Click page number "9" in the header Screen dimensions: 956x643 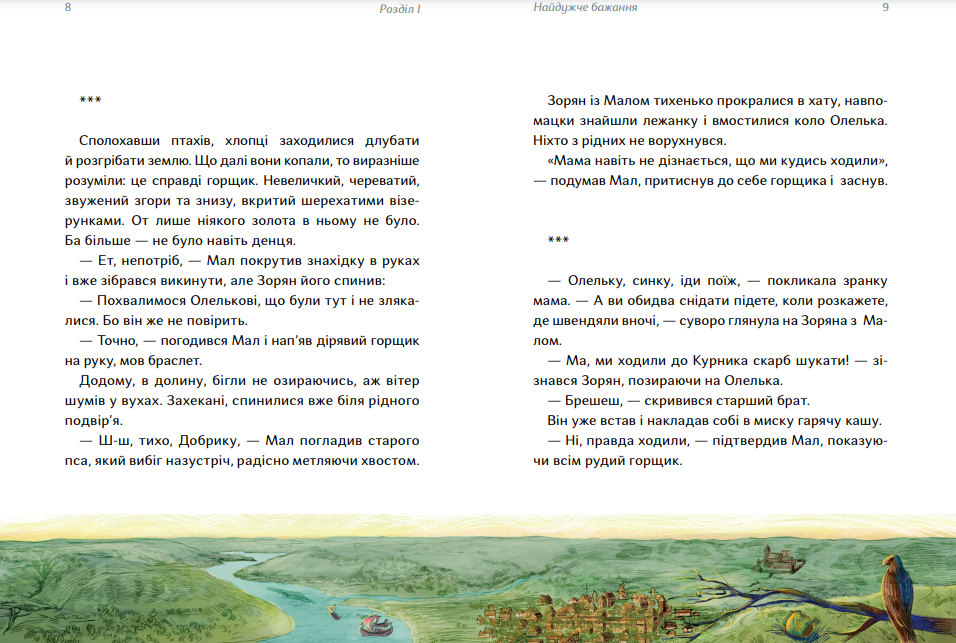click(x=885, y=7)
